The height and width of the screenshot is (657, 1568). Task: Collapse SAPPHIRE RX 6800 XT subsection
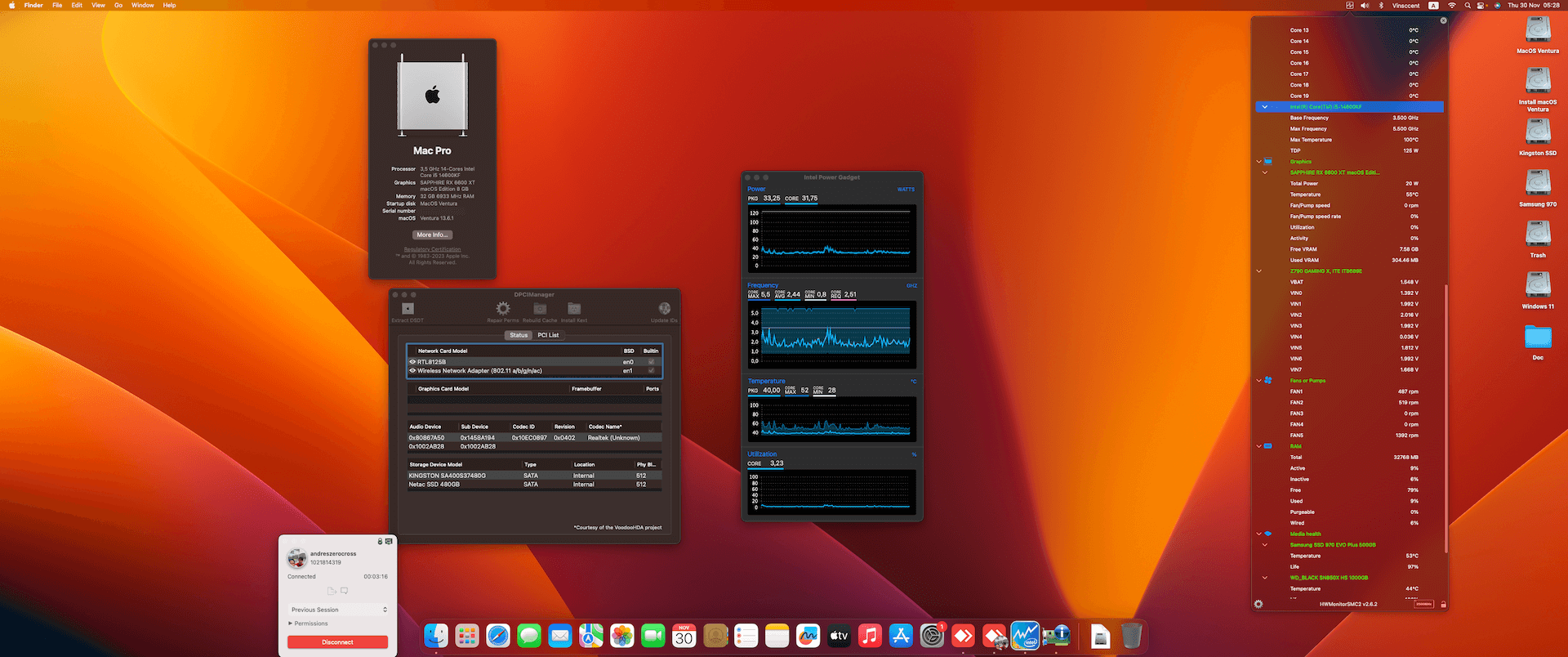pyautogui.click(x=1265, y=172)
